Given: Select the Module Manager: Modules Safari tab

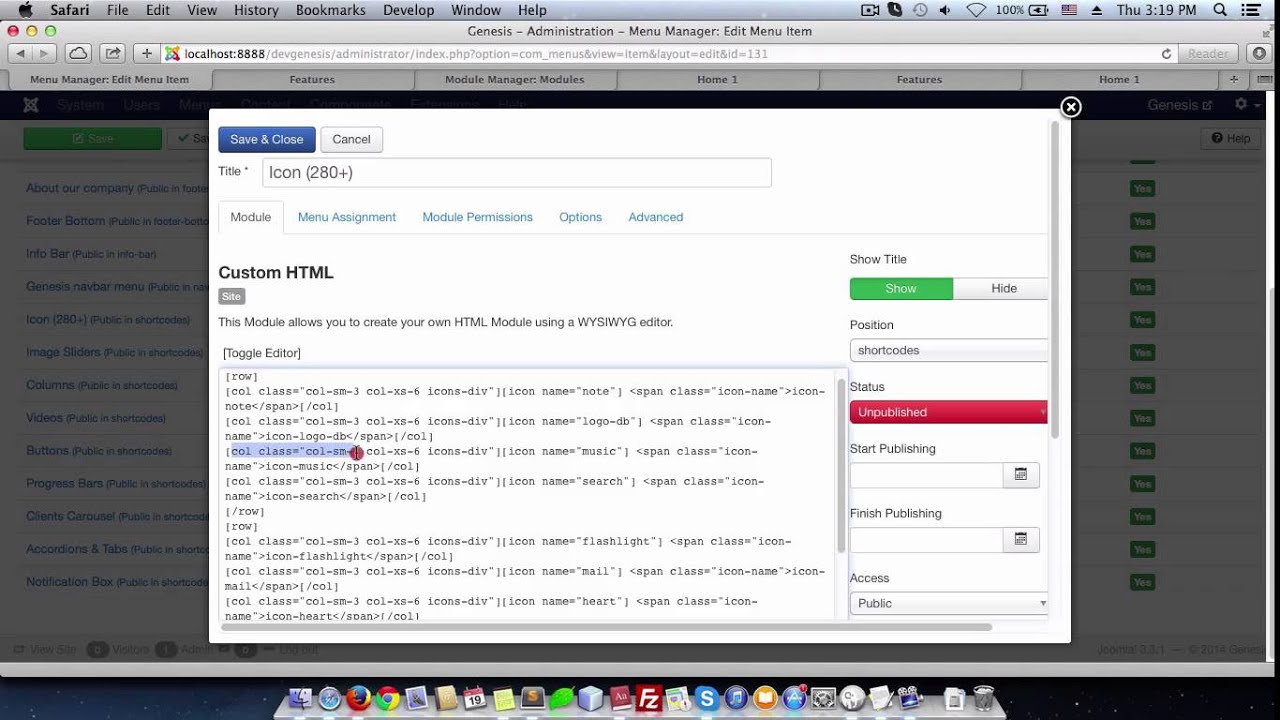Looking at the screenshot, I should pyautogui.click(x=514, y=79).
